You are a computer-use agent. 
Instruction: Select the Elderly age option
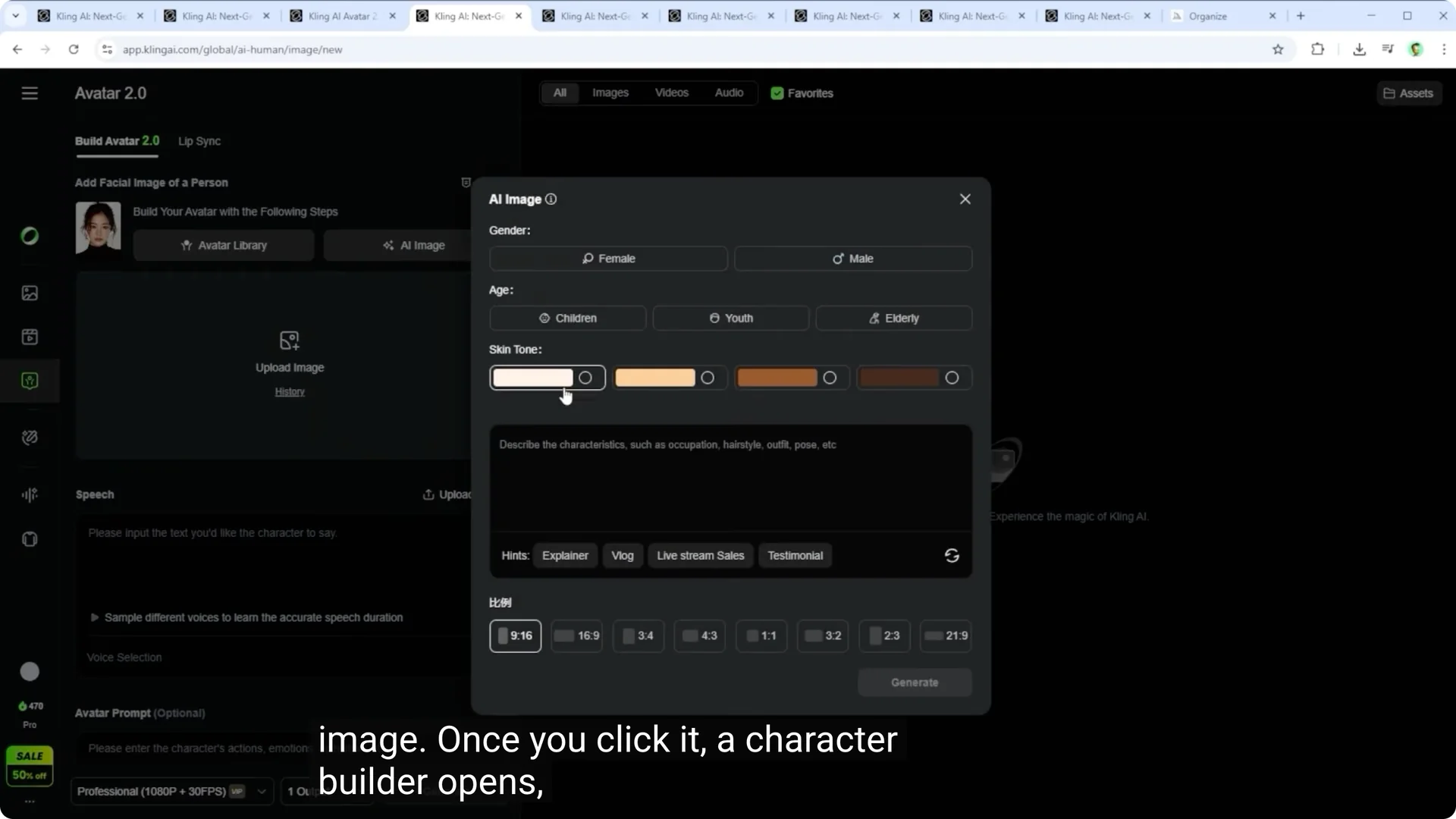click(x=893, y=318)
